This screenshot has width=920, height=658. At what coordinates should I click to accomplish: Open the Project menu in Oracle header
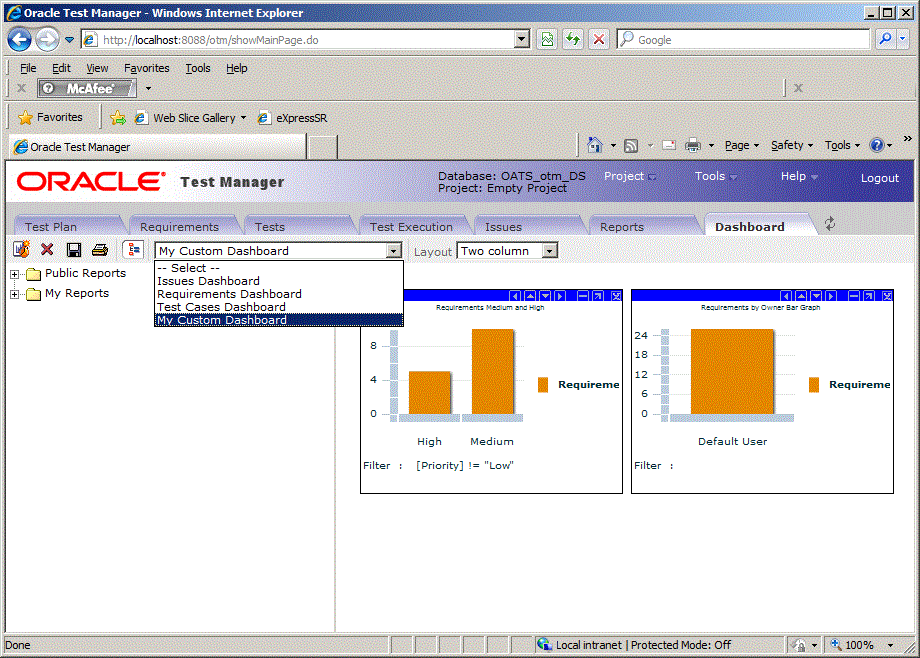coord(630,176)
